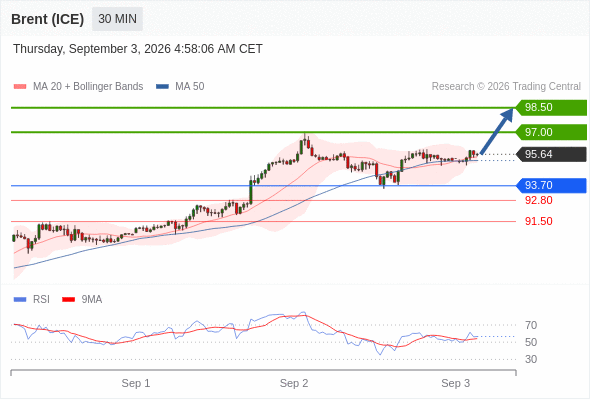Toggle the RSI legend label
This screenshot has height=400, width=590.
[41, 300]
